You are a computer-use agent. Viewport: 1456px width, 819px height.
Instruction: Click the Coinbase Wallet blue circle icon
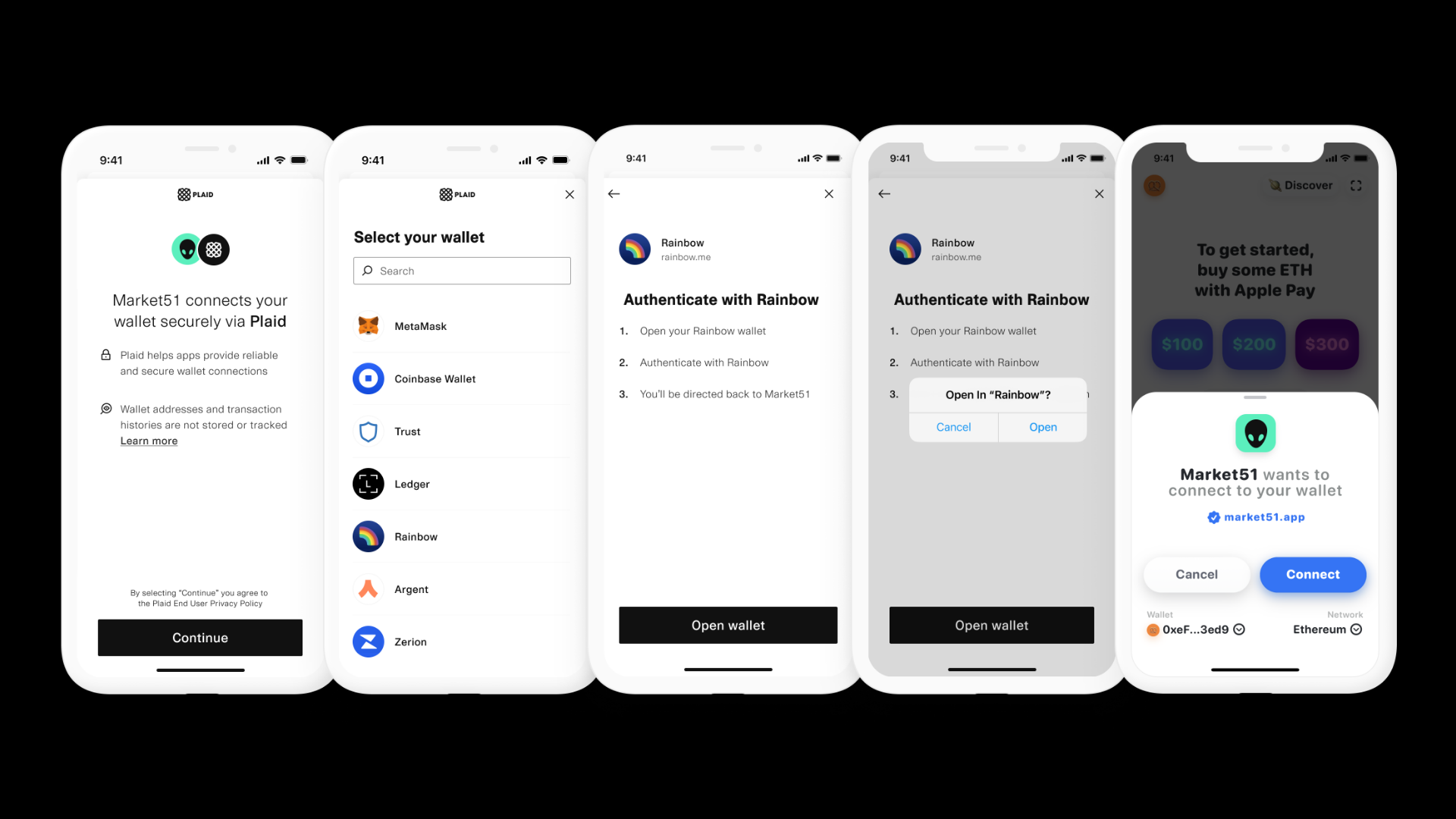click(x=368, y=379)
